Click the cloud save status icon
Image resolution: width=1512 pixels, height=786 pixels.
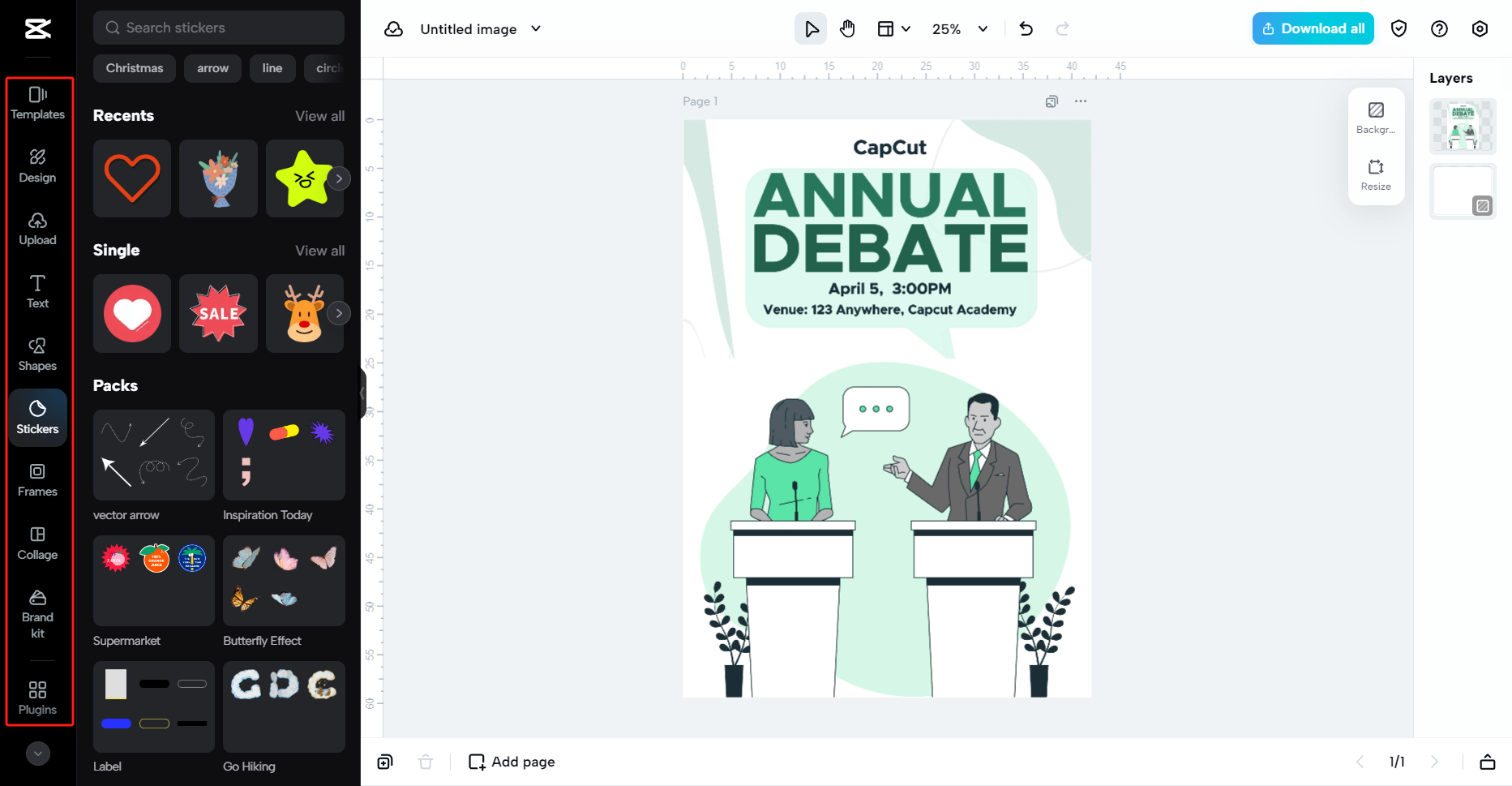394,29
